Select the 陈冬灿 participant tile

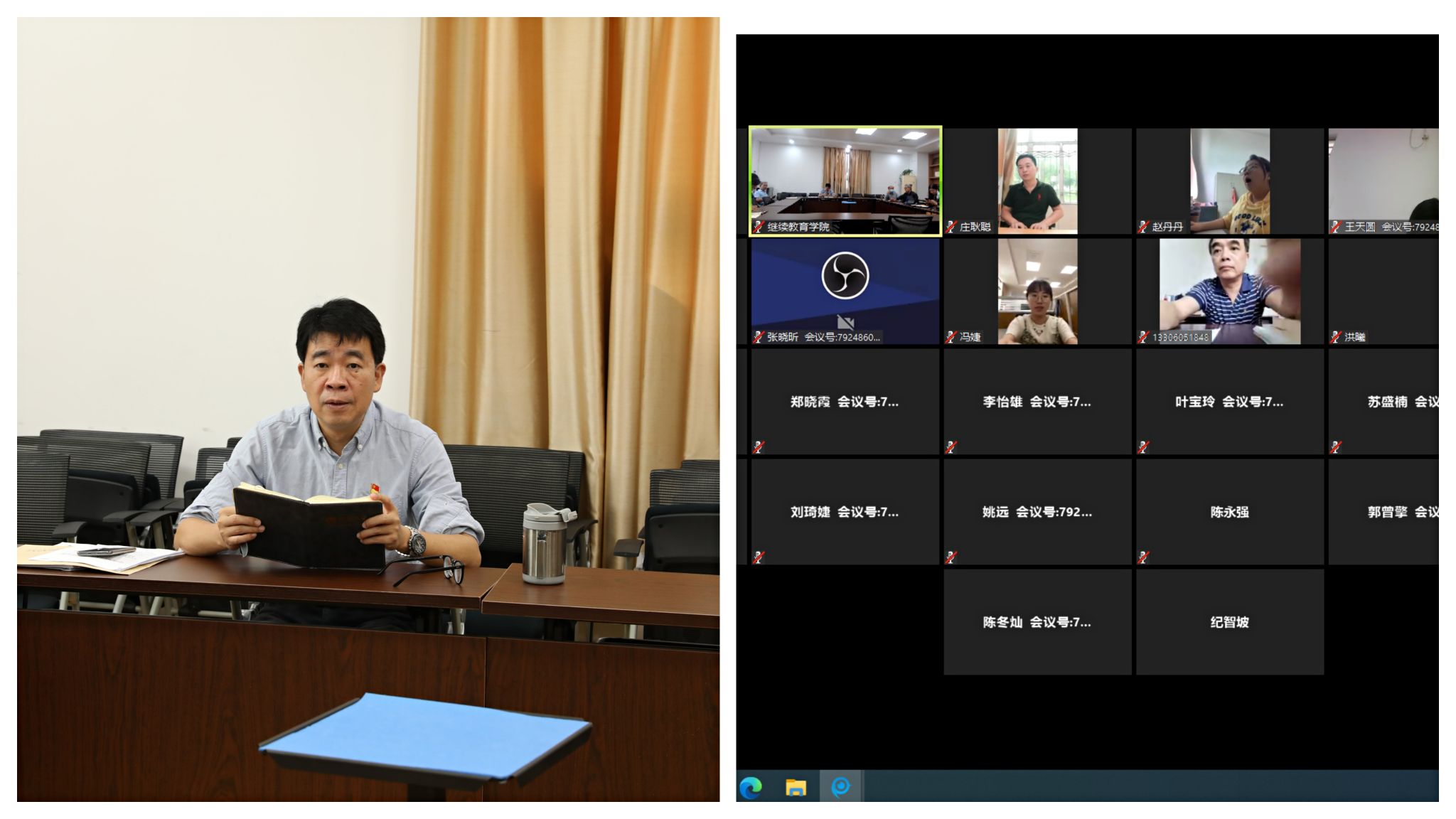[1037, 622]
